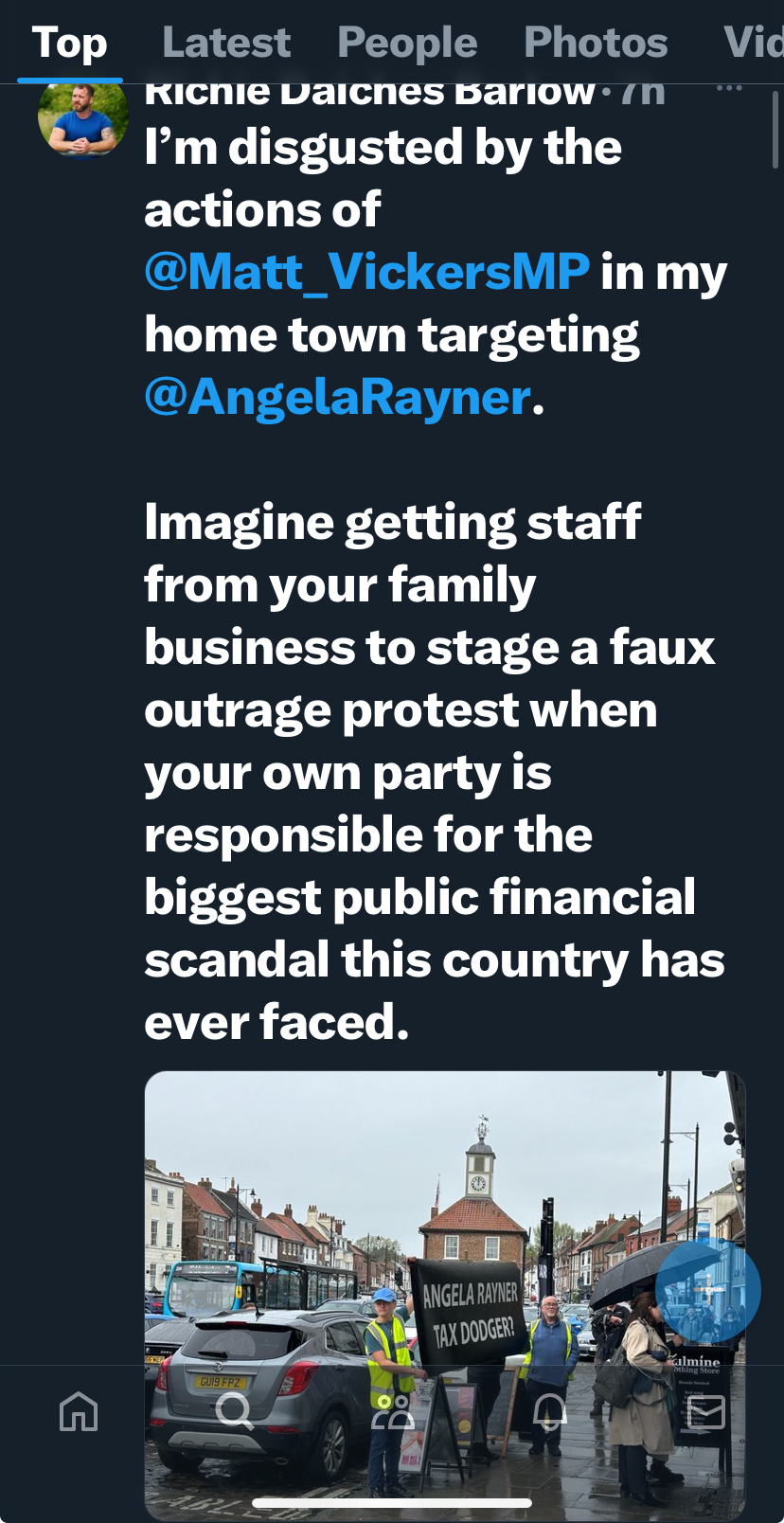Open the Notifications bell icon
784x1523 pixels.
point(549,1411)
